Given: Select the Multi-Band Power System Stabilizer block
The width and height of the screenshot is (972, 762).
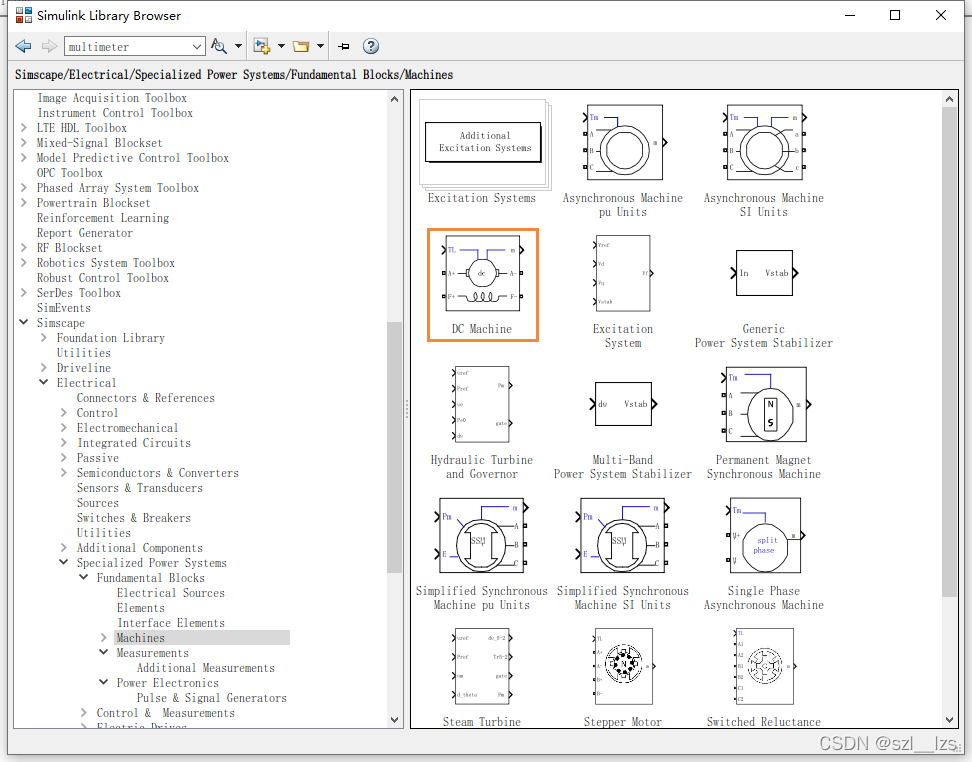Looking at the screenshot, I should [622, 430].
